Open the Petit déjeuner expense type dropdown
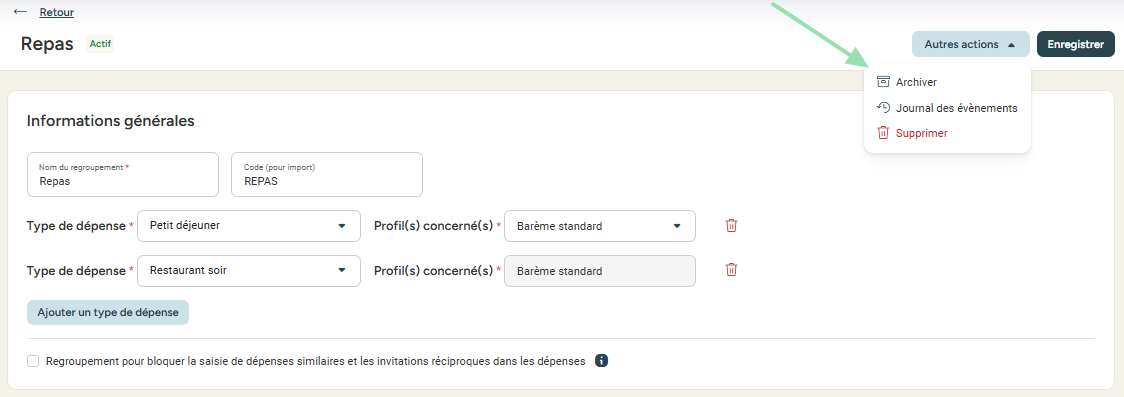Screen dimensions: 1124x397 click(249, 226)
